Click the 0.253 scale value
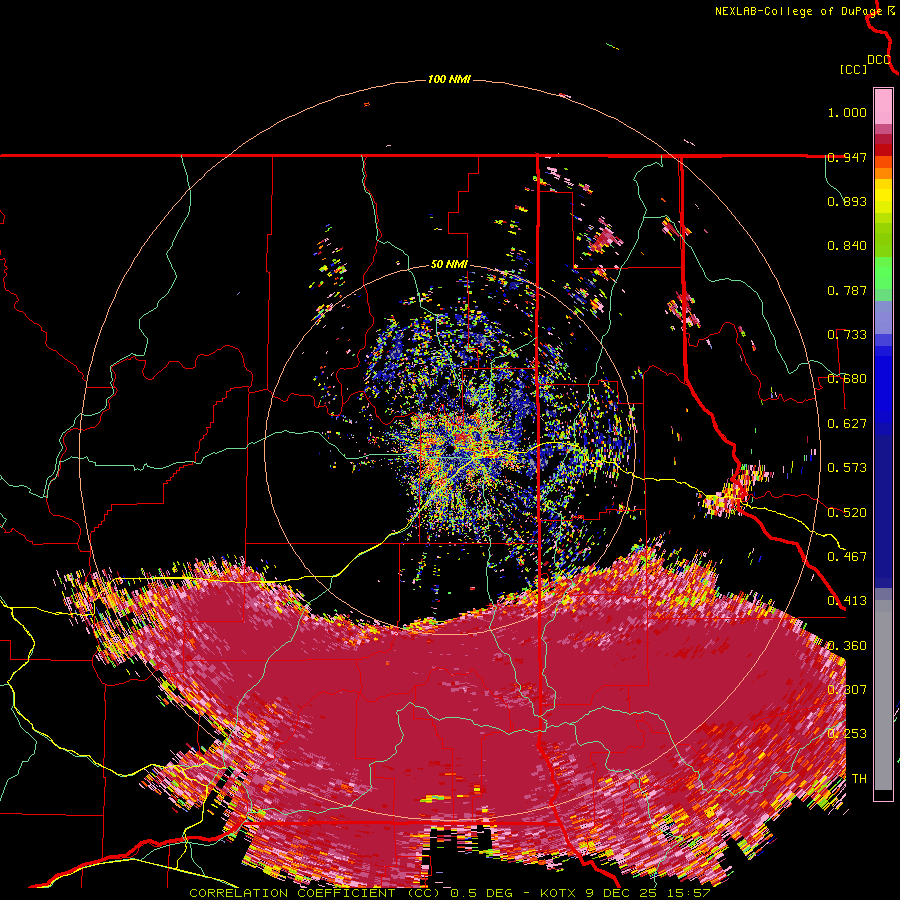This screenshot has height=900, width=900. click(x=847, y=734)
